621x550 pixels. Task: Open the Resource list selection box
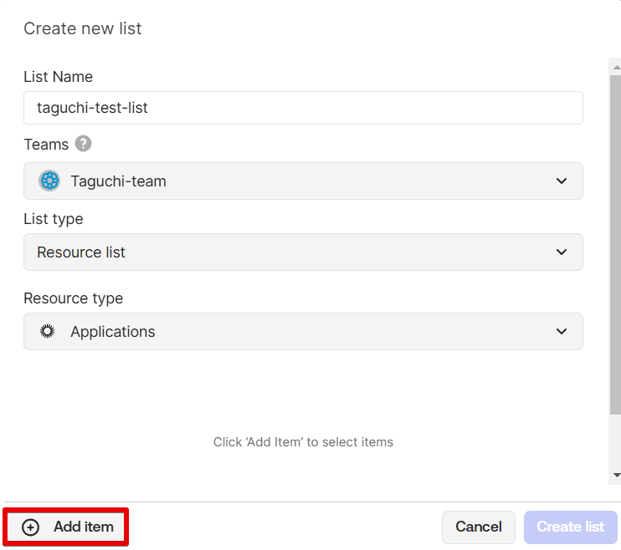(302, 253)
